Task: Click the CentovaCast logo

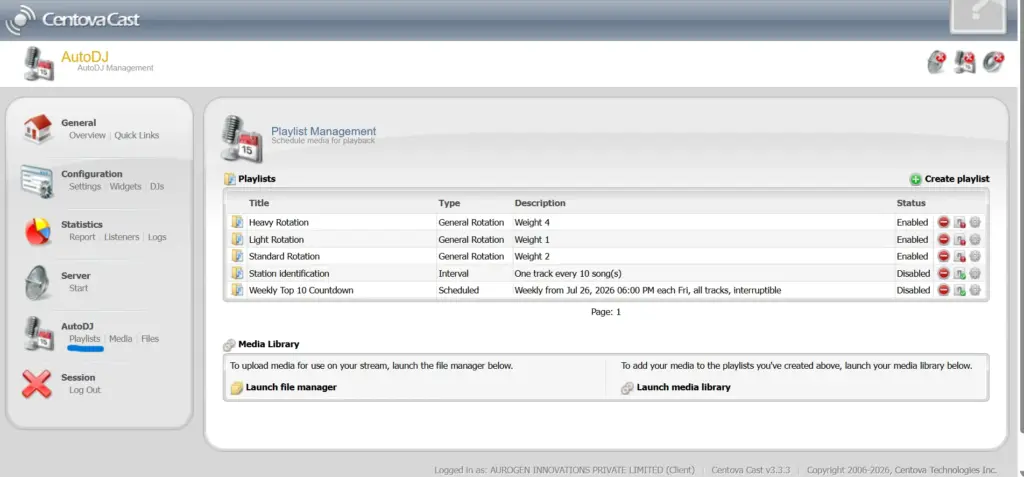Action: (72, 20)
